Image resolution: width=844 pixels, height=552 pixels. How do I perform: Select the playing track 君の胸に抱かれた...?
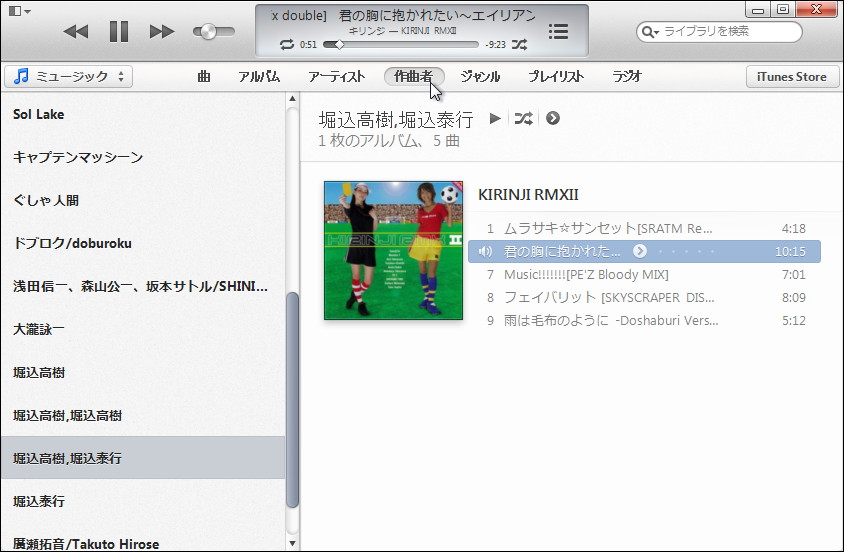click(x=644, y=251)
